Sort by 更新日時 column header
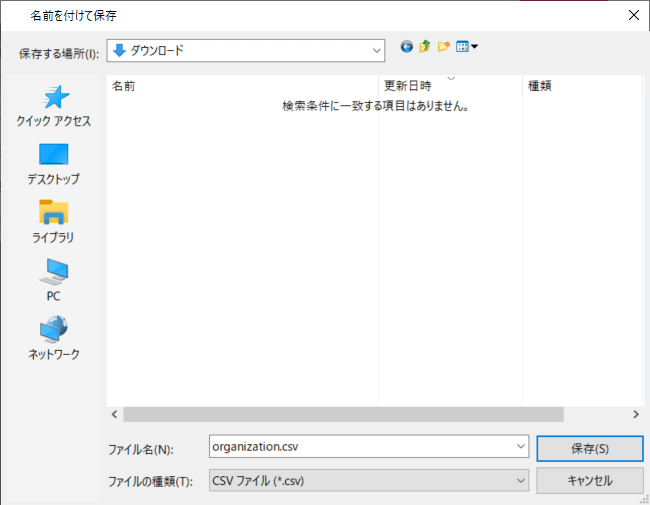This screenshot has height=505, width=650. click(x=450, y=86)
